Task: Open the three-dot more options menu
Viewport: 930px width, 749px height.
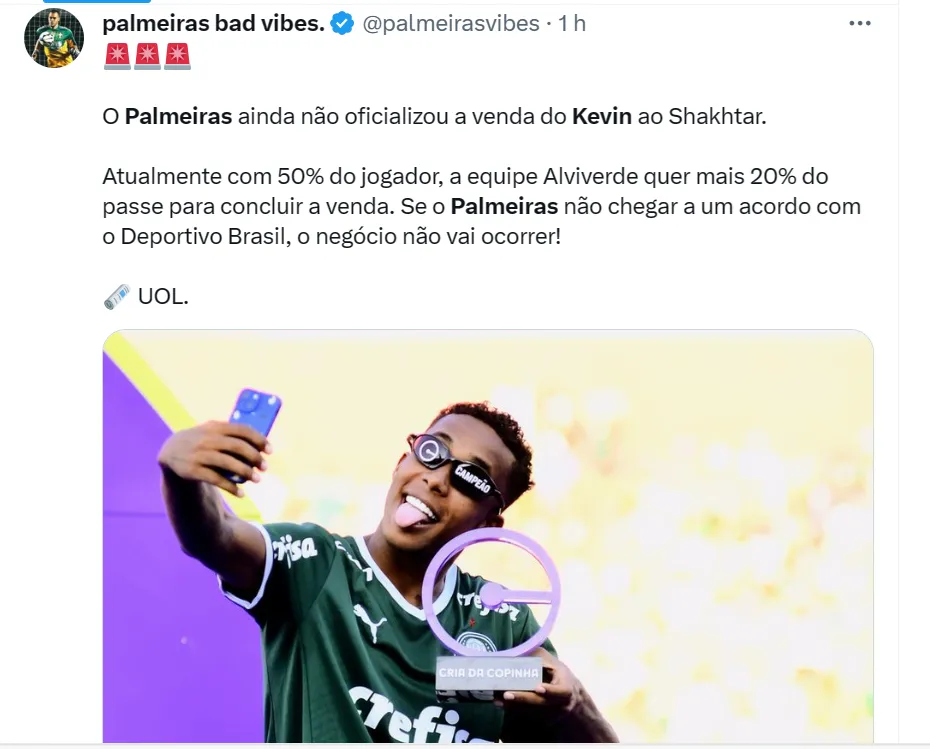Action: pos(859,23)
